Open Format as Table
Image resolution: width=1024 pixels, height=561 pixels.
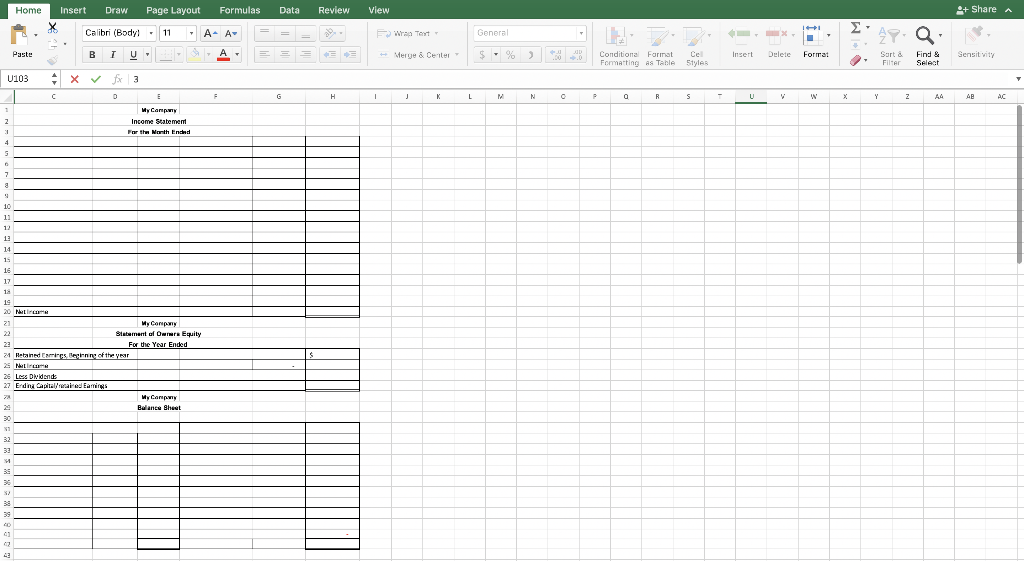660,46
